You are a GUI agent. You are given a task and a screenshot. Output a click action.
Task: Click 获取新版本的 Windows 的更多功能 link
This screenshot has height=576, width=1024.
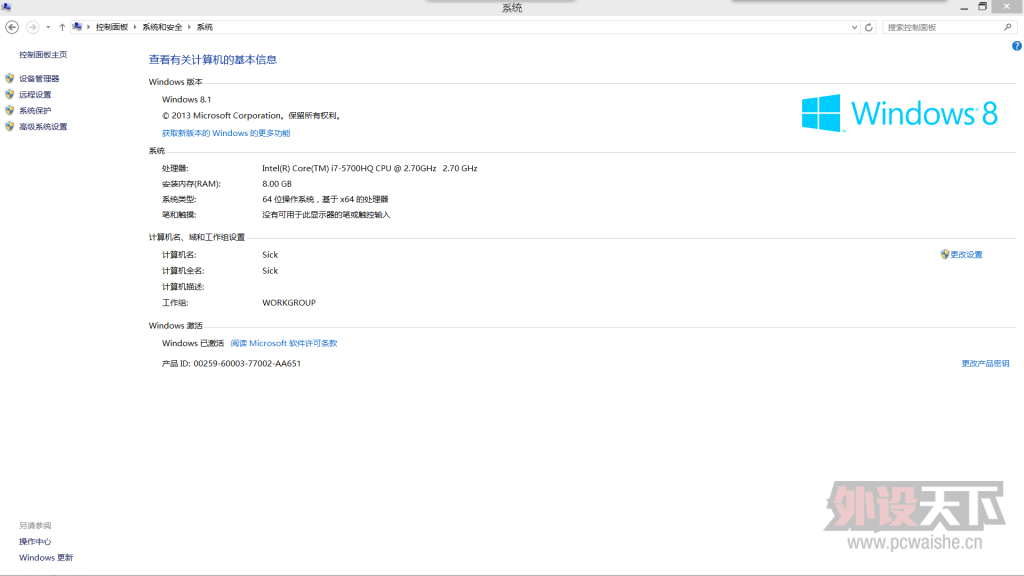pos(226,132)
